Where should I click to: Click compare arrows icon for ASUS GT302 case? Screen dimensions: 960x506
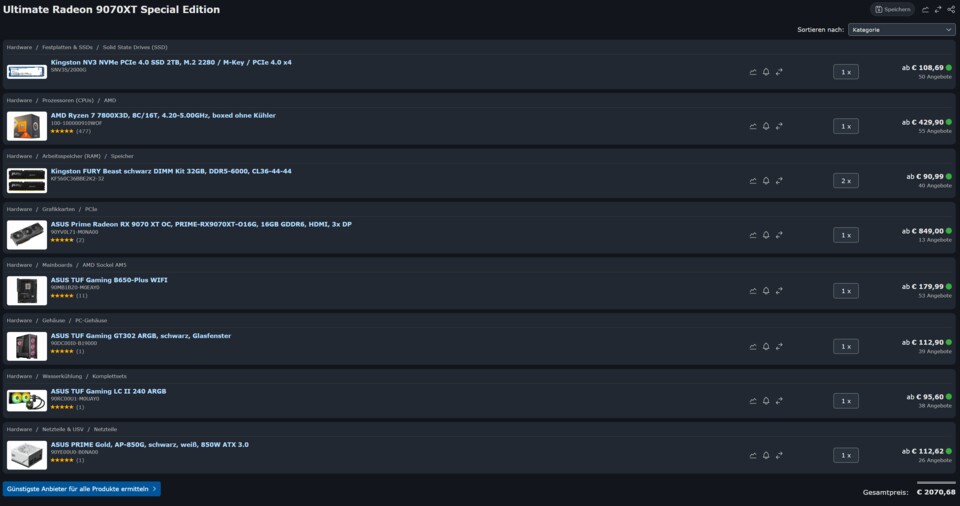[x=779, y=346]
